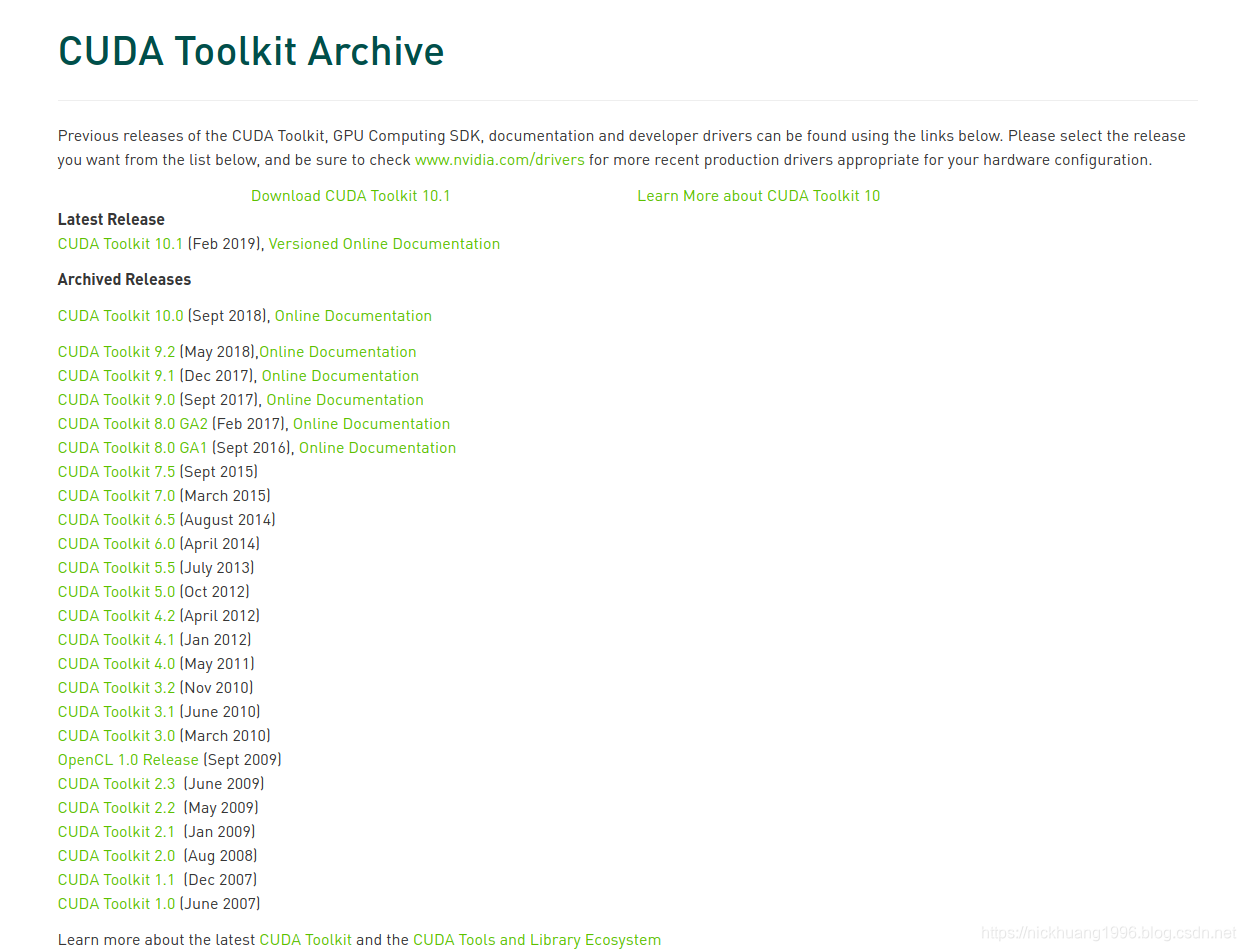Open CUDA Toolkit 5.0 release
The width and height of the screenshot is (1246, 951).
coord(116,592)
